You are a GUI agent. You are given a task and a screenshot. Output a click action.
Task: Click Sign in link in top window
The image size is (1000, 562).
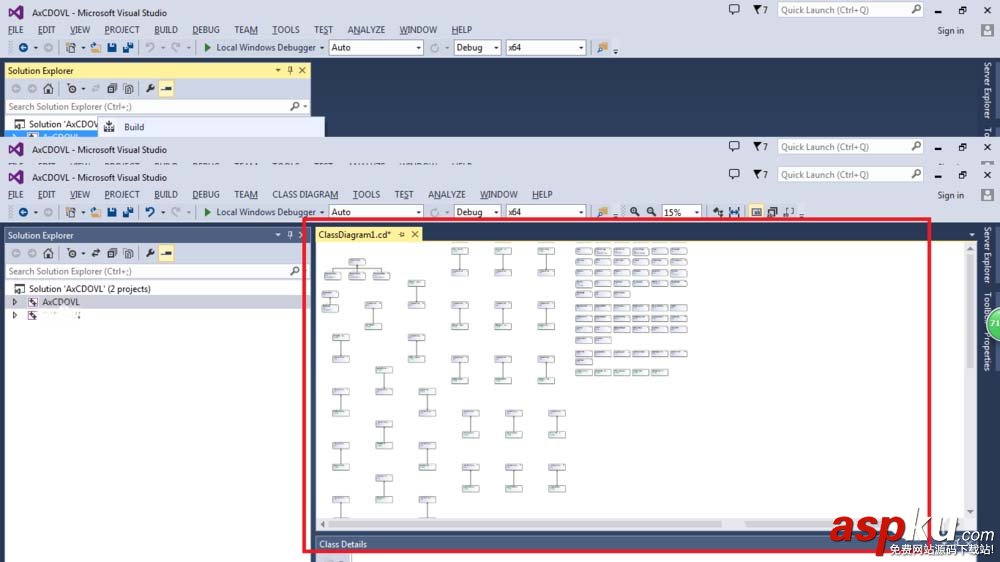(950, 31)
